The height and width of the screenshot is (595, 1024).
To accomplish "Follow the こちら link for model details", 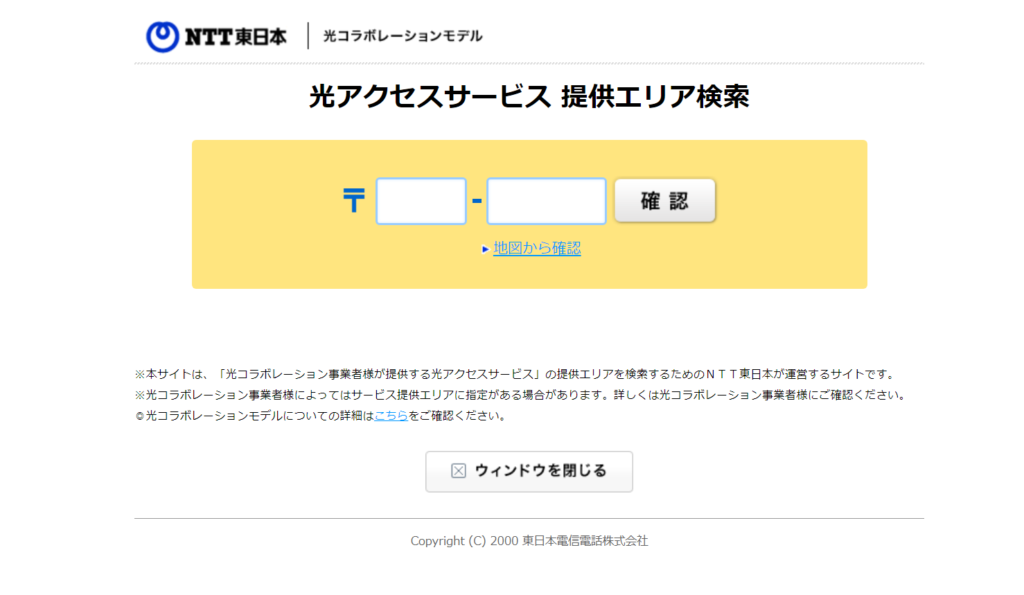I will 390,416.
